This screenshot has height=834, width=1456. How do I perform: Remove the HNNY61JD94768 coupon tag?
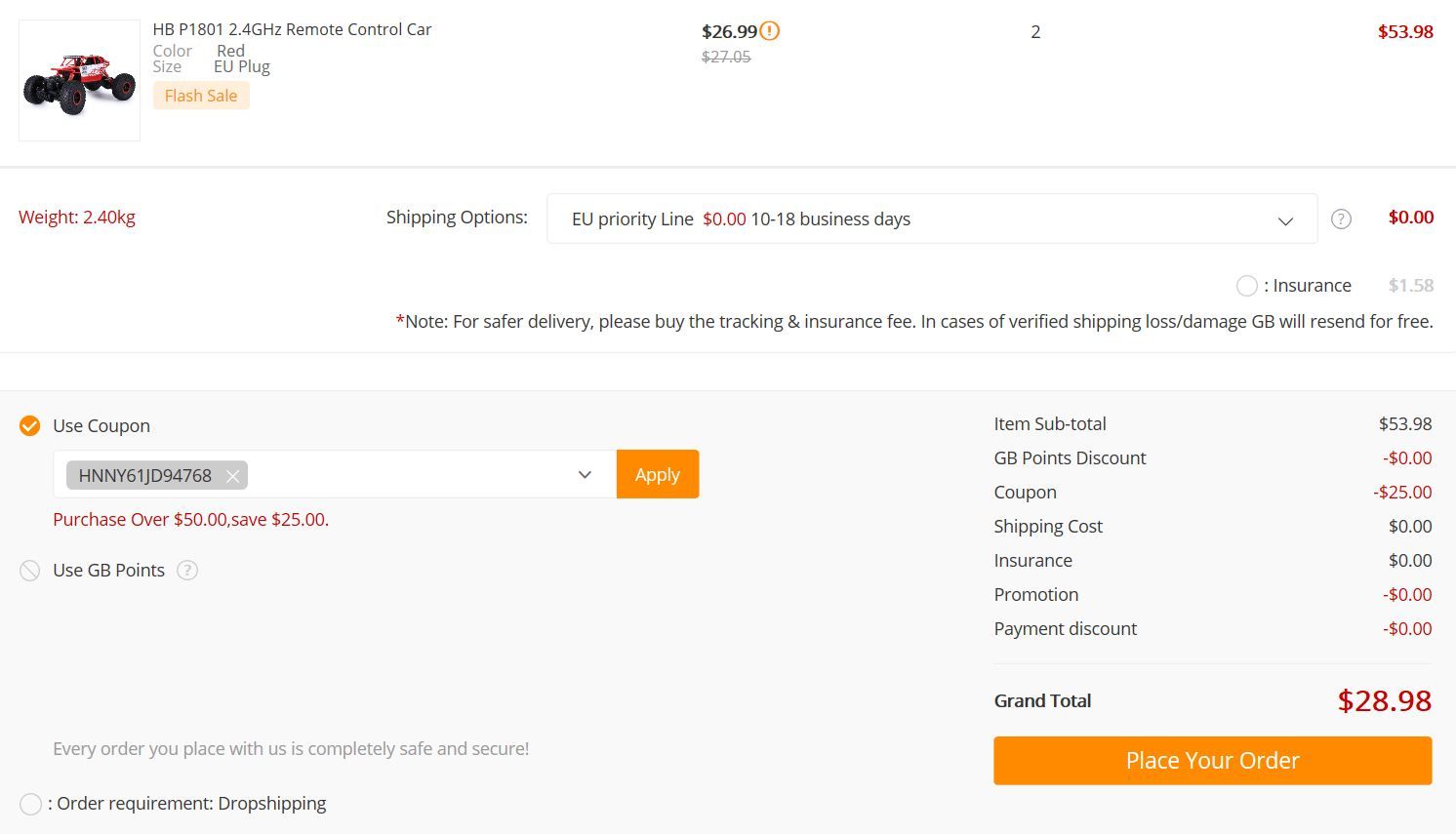[232, 476]
